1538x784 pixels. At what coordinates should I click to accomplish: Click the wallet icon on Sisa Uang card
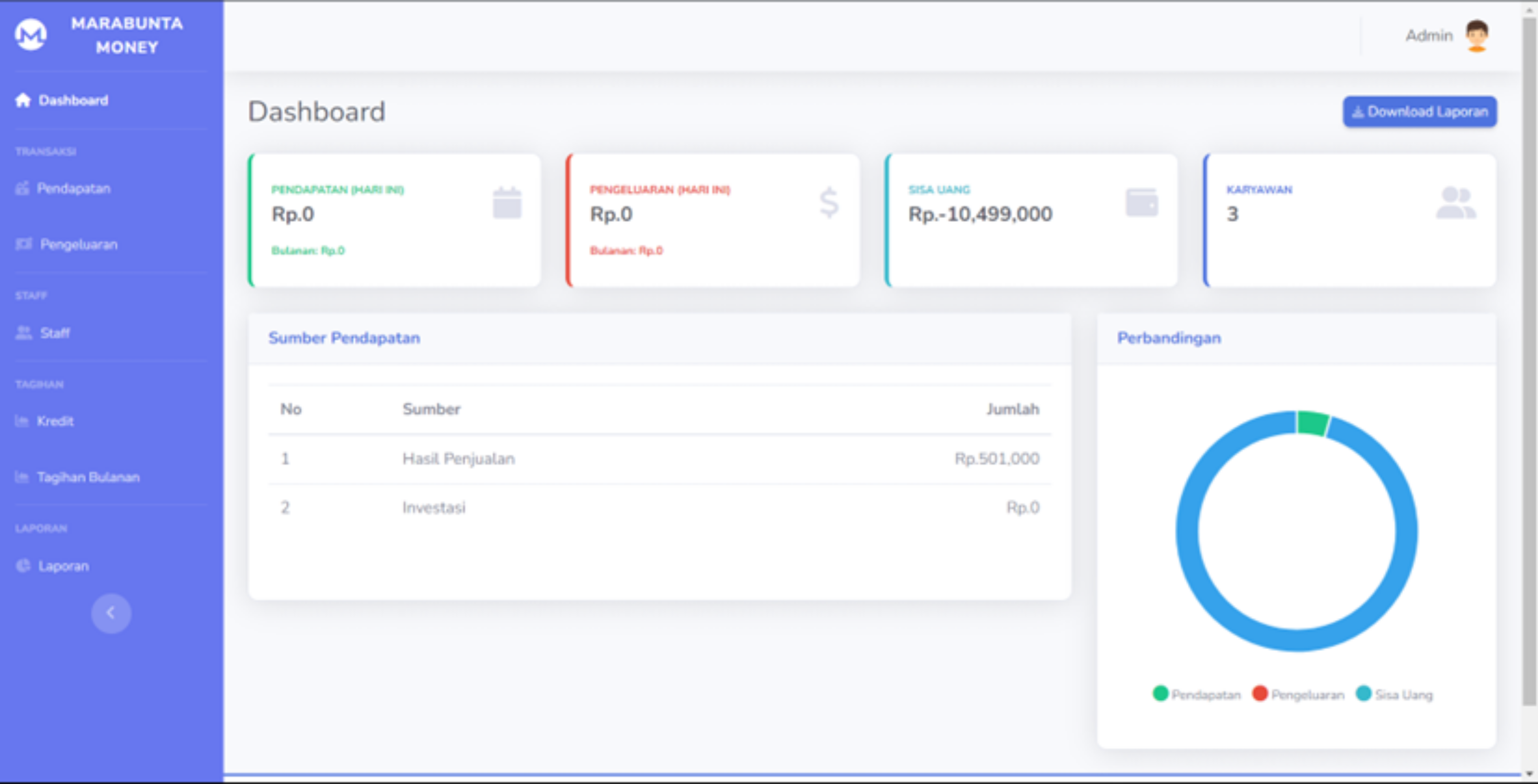click(1141, 202)
